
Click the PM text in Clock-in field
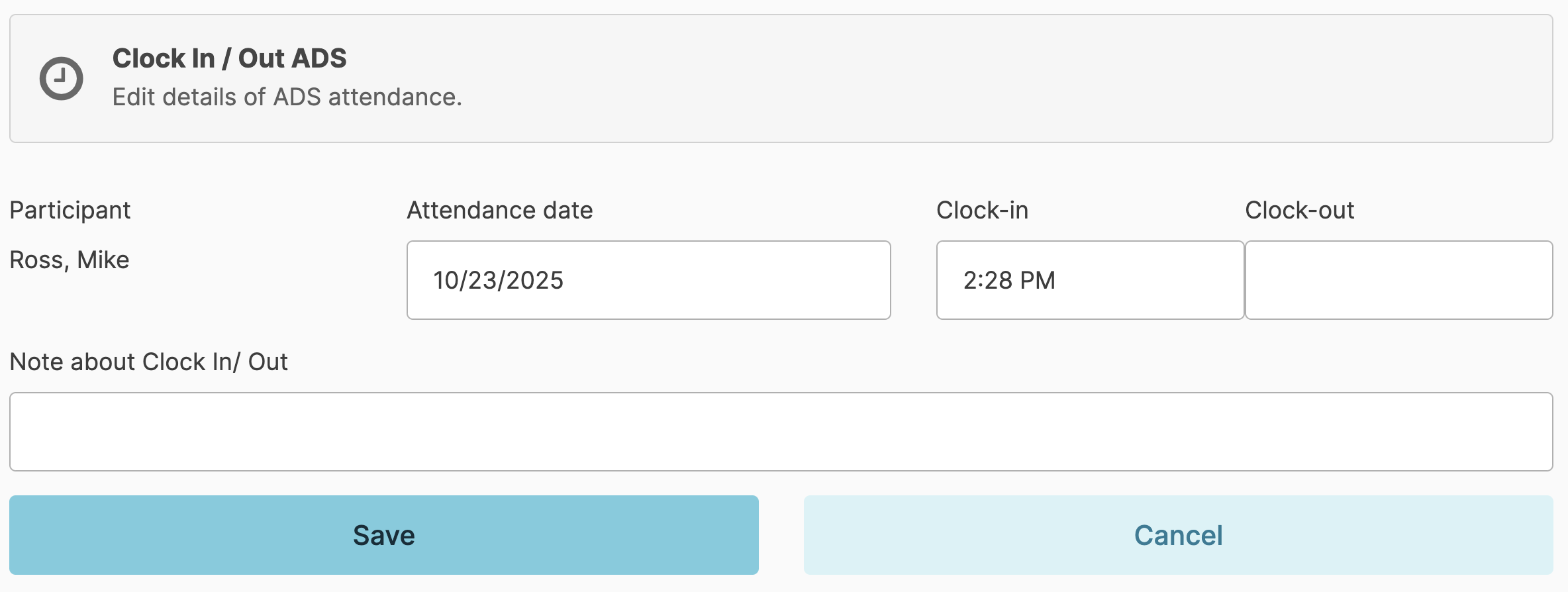[1038, 281]
